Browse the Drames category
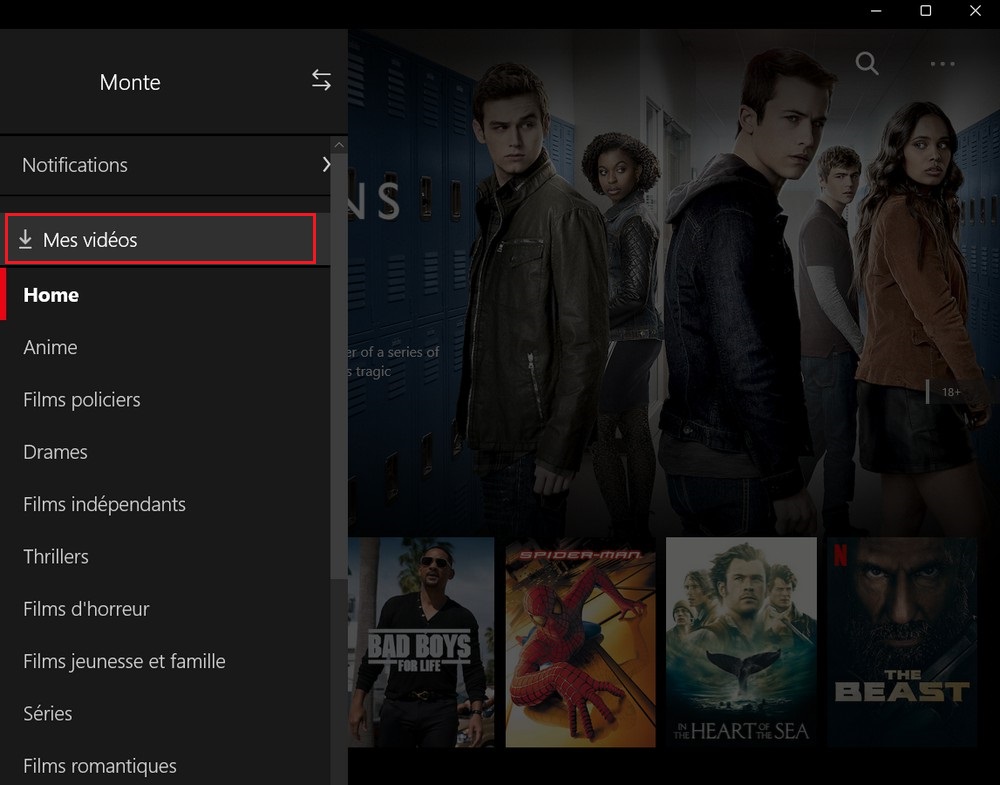This screenshot has width=1000, height=785. (x=55, y=452)
